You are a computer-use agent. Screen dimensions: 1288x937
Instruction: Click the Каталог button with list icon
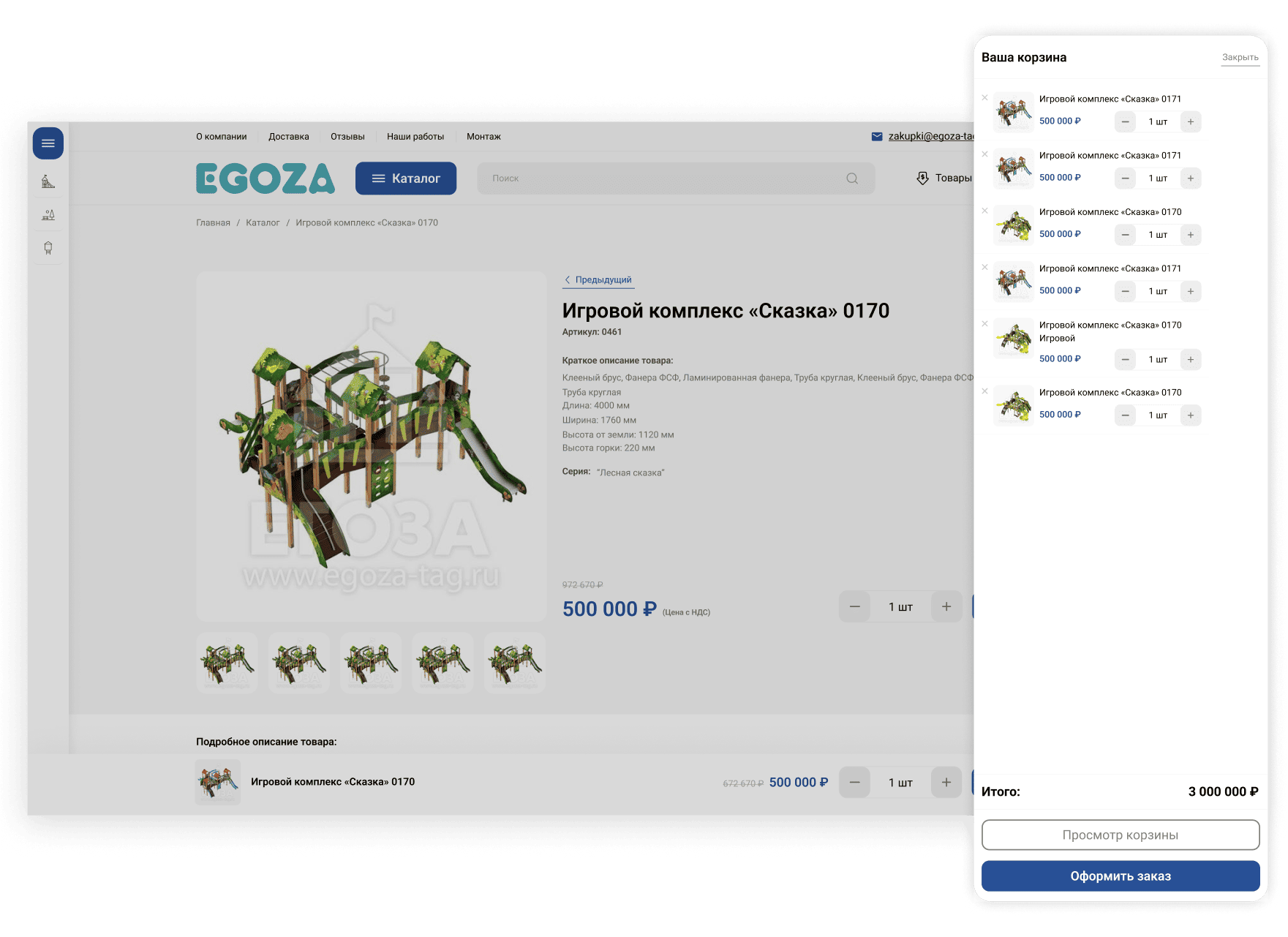(x=405, y=178)
